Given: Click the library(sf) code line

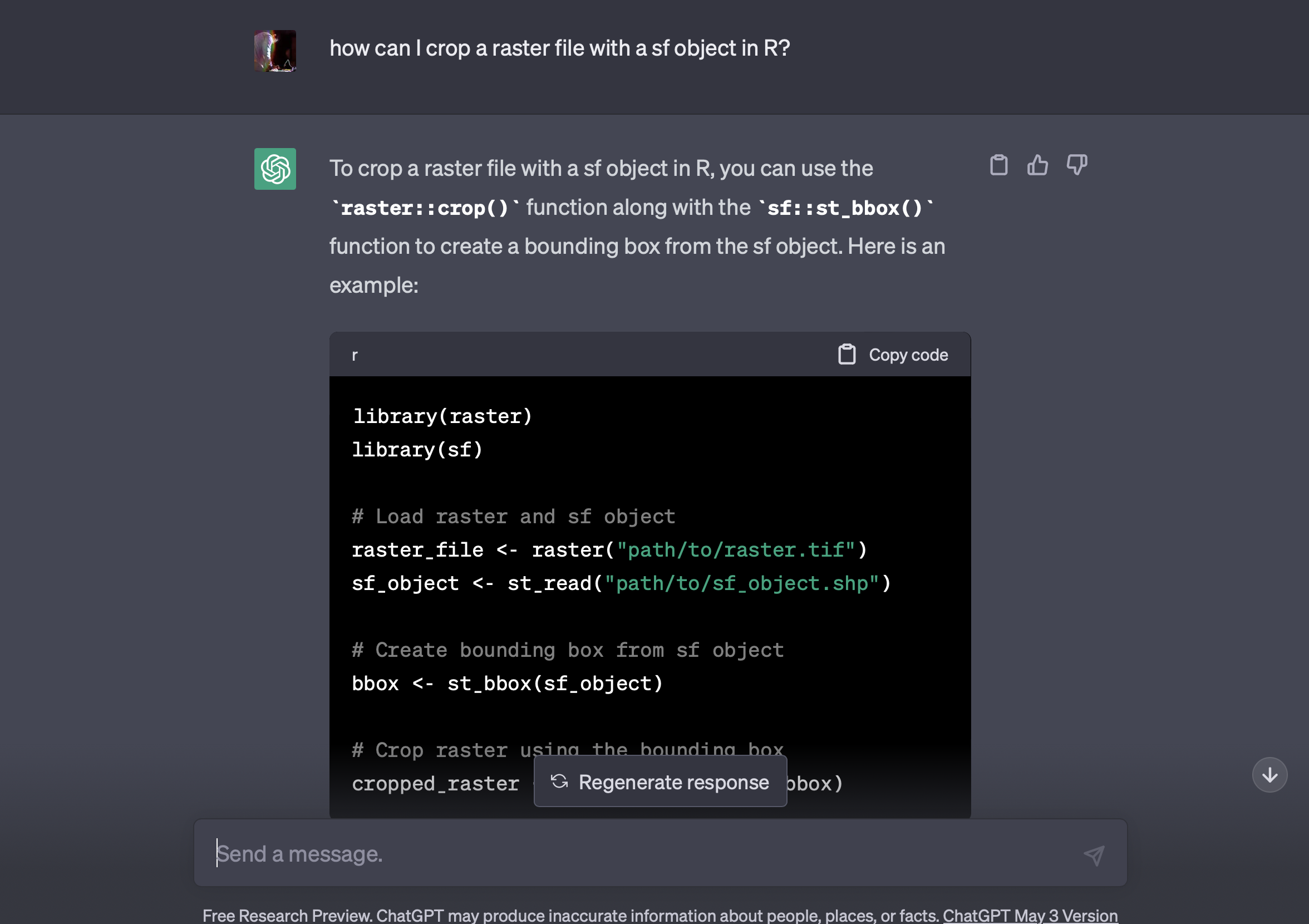Looking at the screenshot, I should tap(417, 450).
